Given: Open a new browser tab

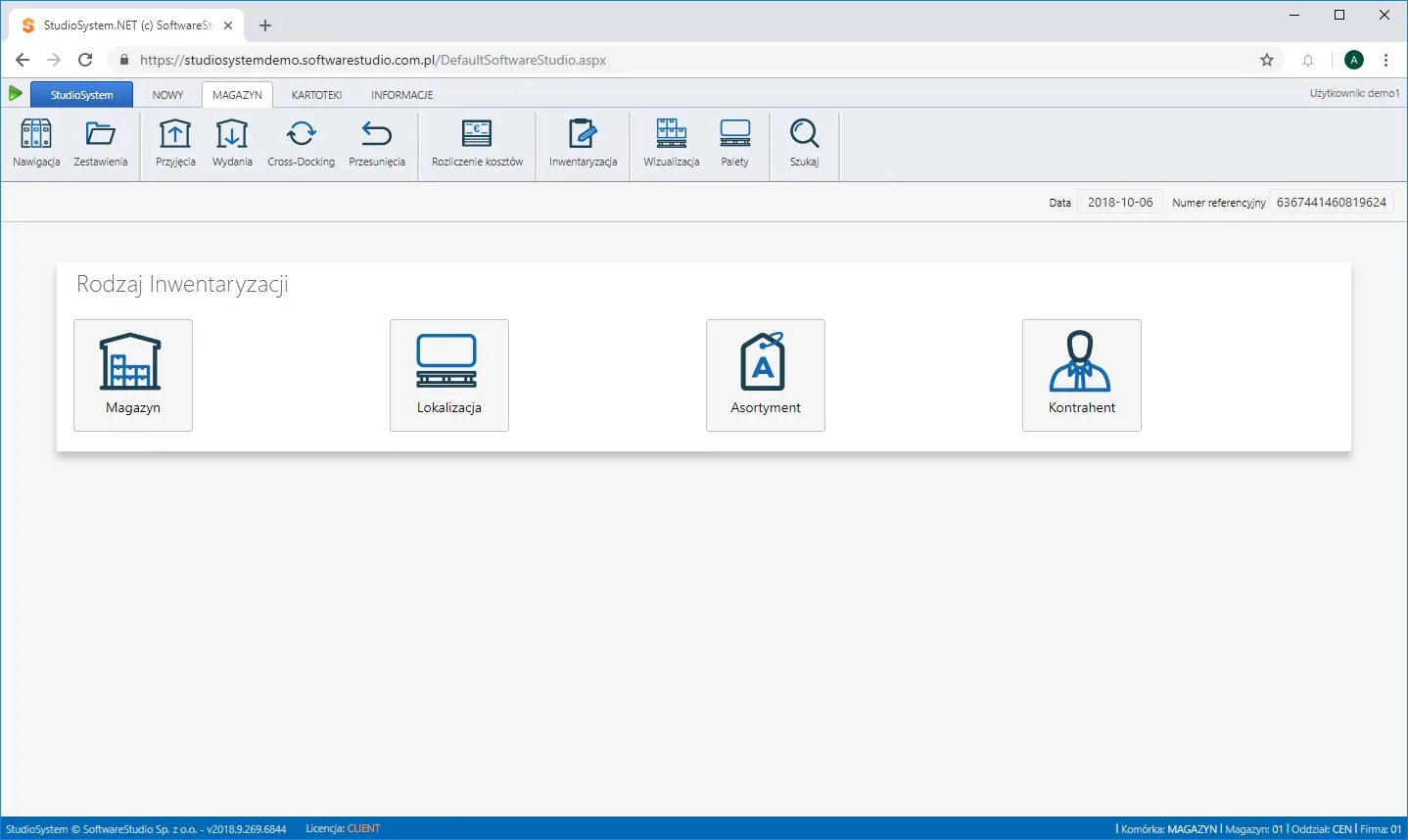Looking at the screenshot, I should [x=265, y=25].
